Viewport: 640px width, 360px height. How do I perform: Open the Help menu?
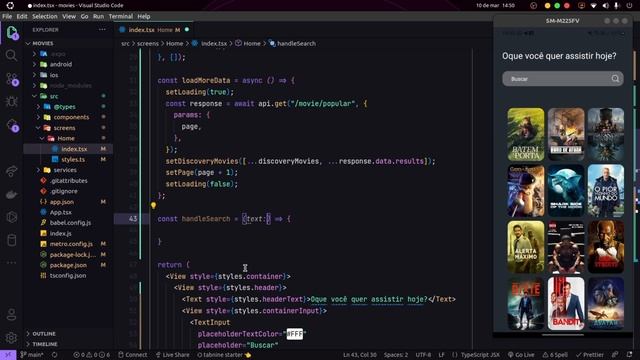pos(144,16)
